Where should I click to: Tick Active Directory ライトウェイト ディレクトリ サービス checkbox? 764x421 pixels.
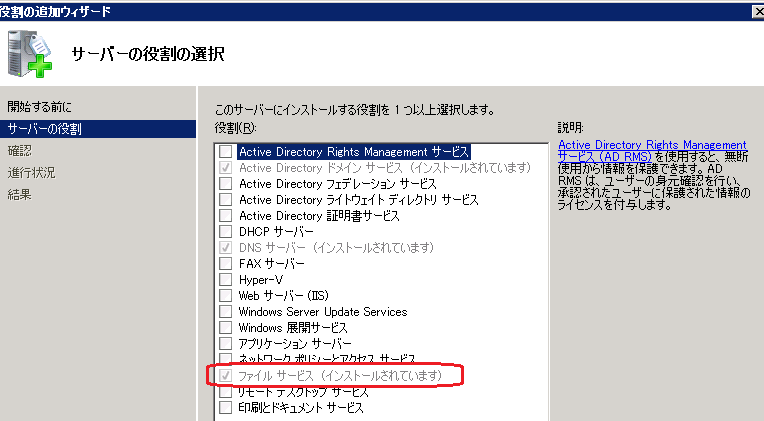click(x=226, y=200)
